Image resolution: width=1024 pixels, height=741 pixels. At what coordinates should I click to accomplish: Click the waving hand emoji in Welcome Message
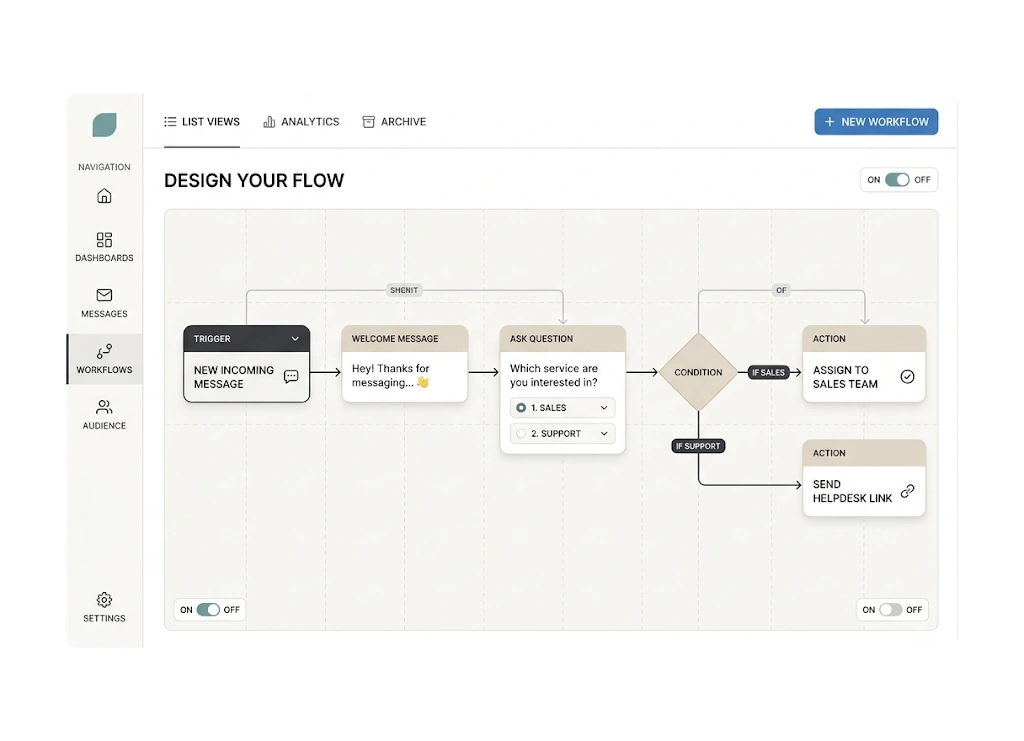[x=423, y=383]
